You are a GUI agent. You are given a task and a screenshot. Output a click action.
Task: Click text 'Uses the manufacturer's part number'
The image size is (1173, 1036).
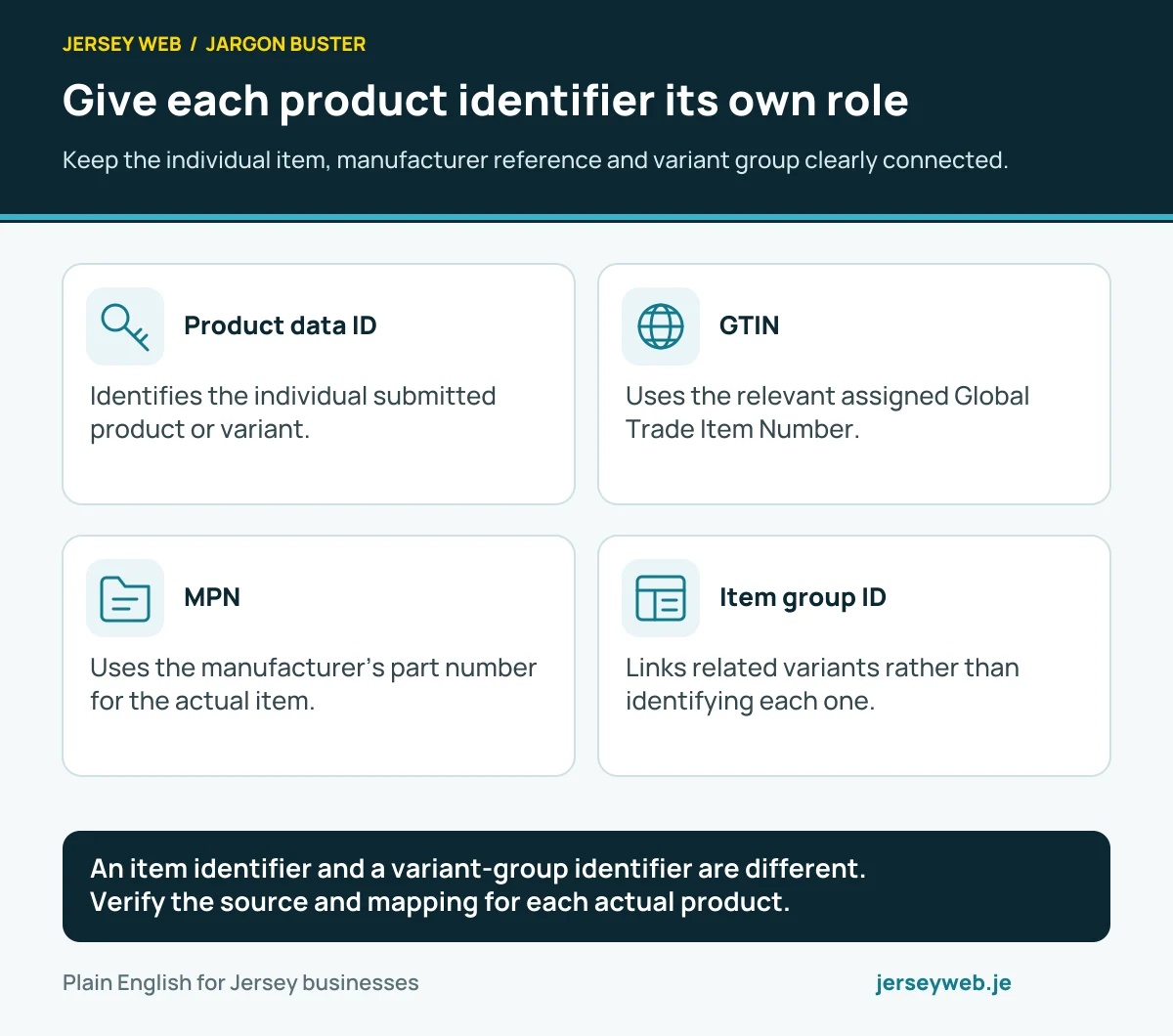[x=313, y=668]
